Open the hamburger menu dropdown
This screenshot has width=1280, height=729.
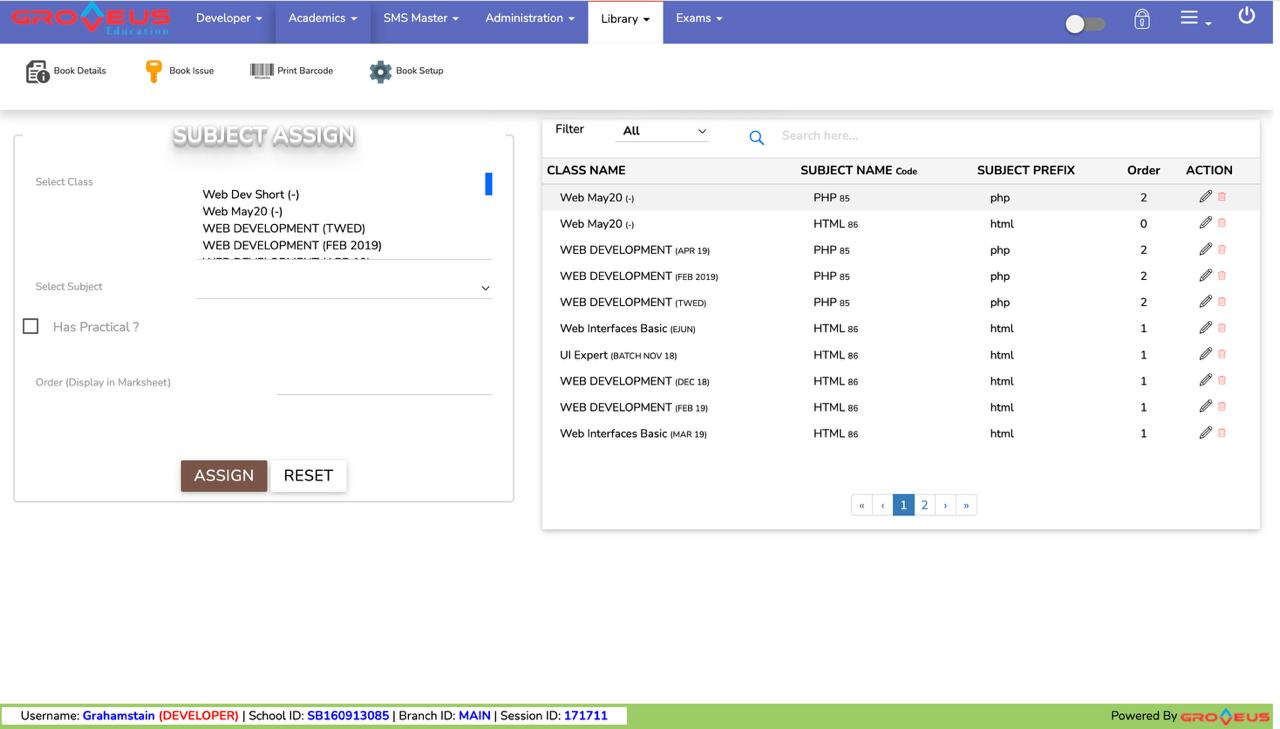pyautogui.click(x=1195, y=19)
